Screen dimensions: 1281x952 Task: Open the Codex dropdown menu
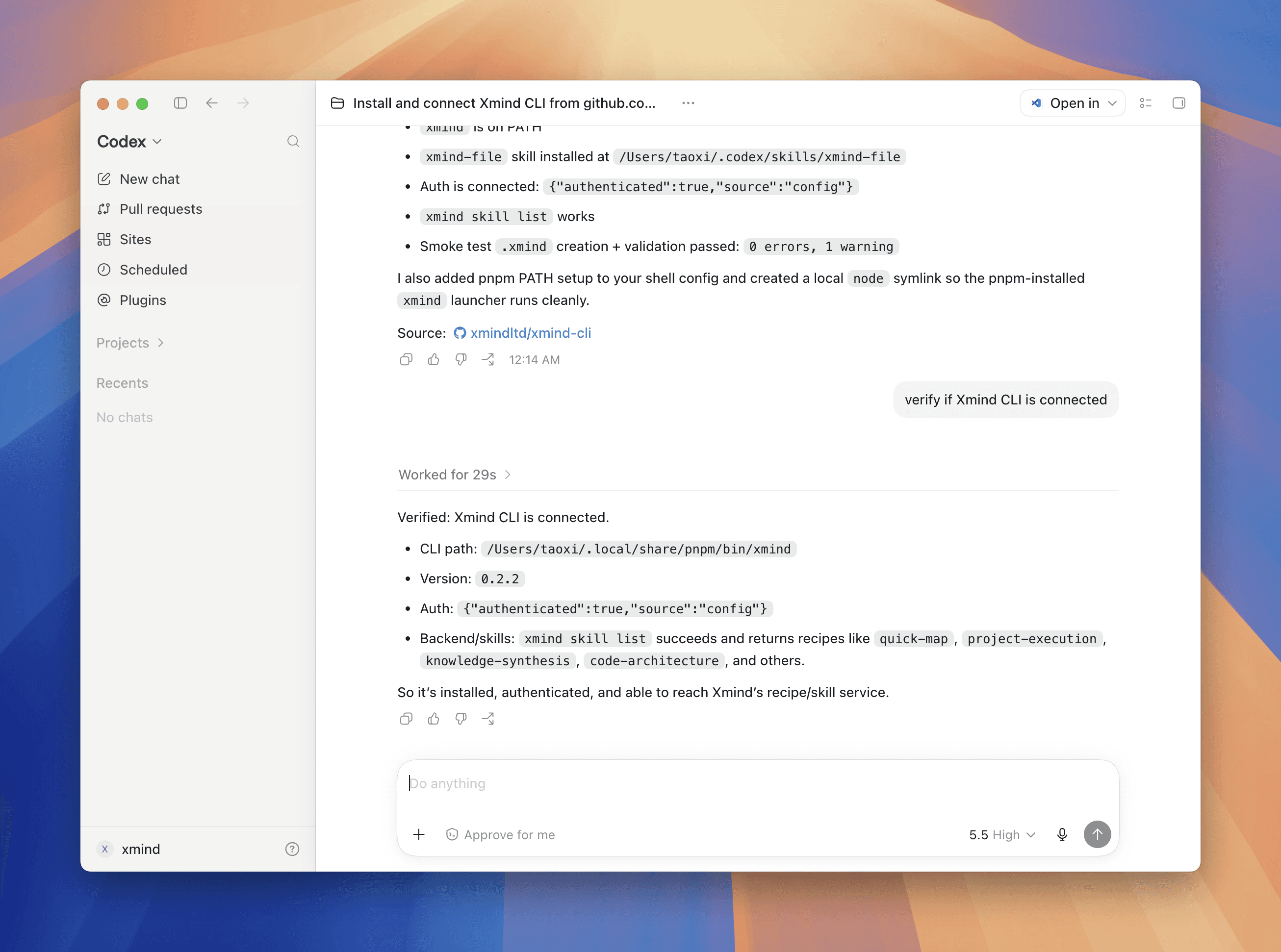(x=129, y=142)
